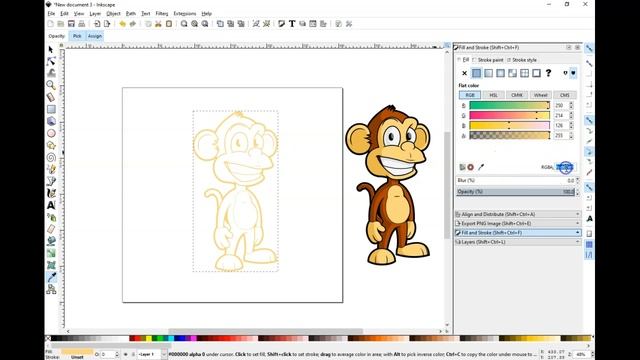640x360 pixels.
Task: Click the Opacity percentage slider bar
Action: click(515, 191)
